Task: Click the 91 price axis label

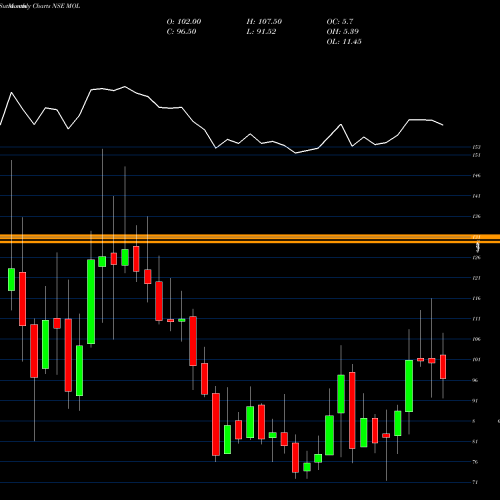Action: pyautogui.click(x=476, y=401)
